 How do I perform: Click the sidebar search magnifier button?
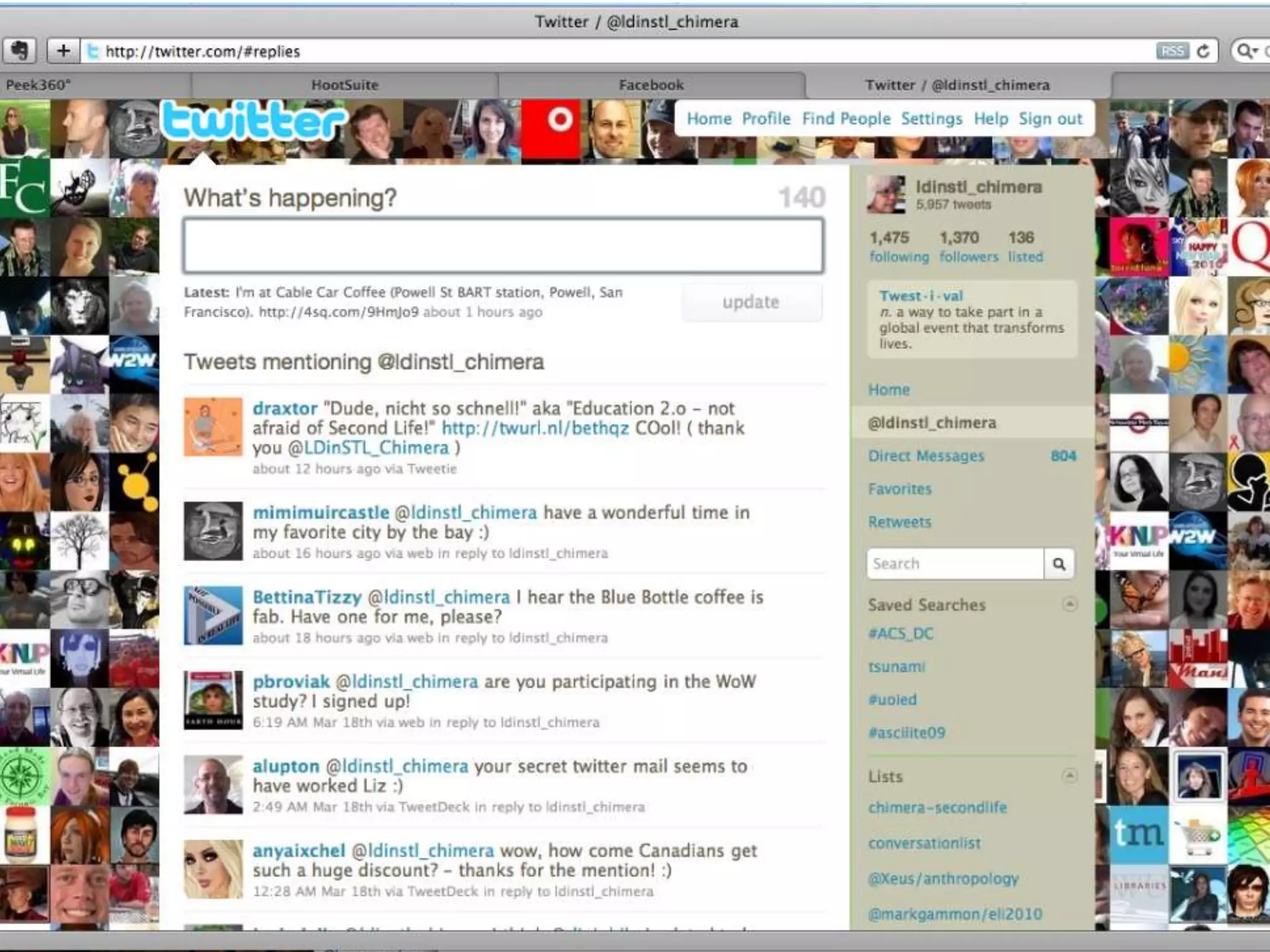click(1059, 564)
